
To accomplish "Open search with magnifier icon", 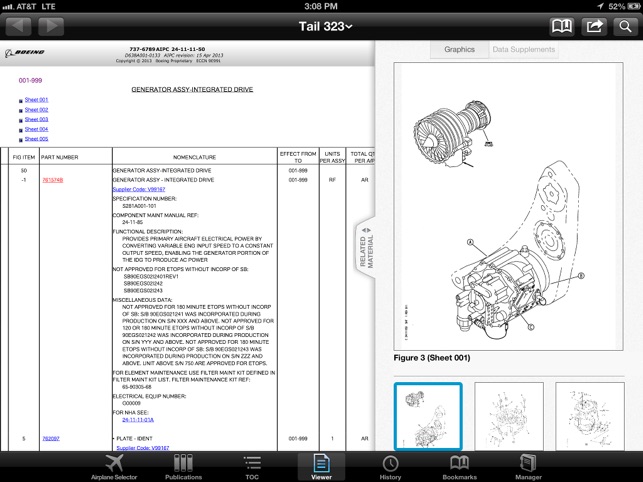I will pyautogui.click(x=625, y=27).
